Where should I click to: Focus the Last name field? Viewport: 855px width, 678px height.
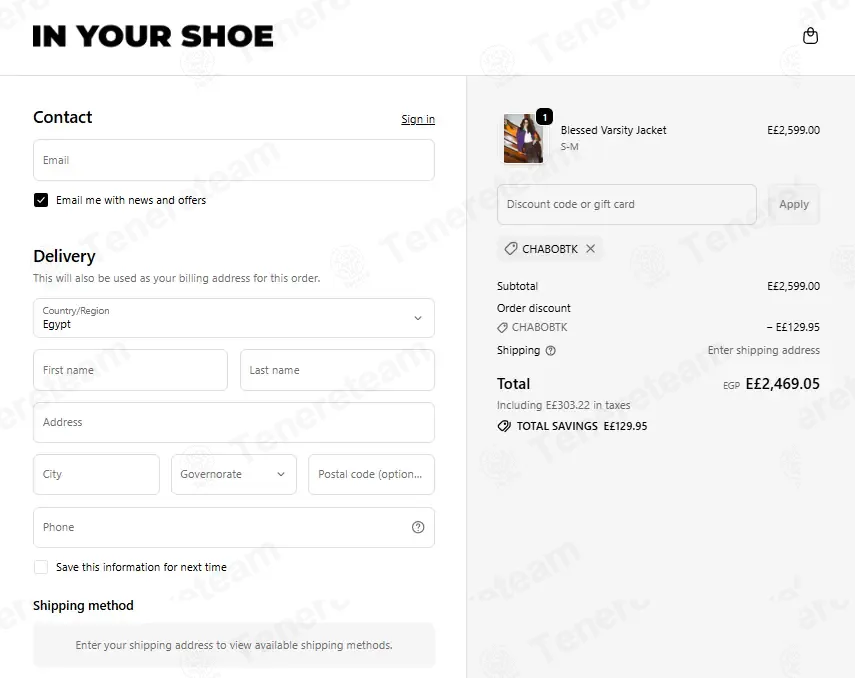[x=338, y=370]
